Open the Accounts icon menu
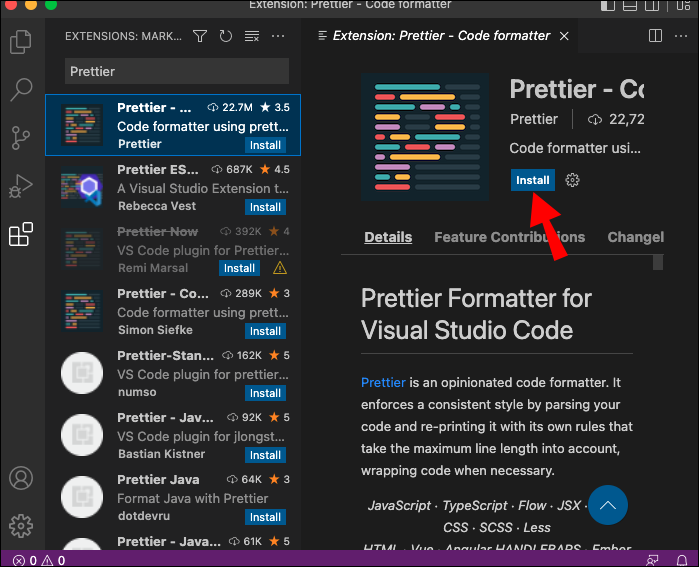 pyautogui.click(x=21, y=478)
